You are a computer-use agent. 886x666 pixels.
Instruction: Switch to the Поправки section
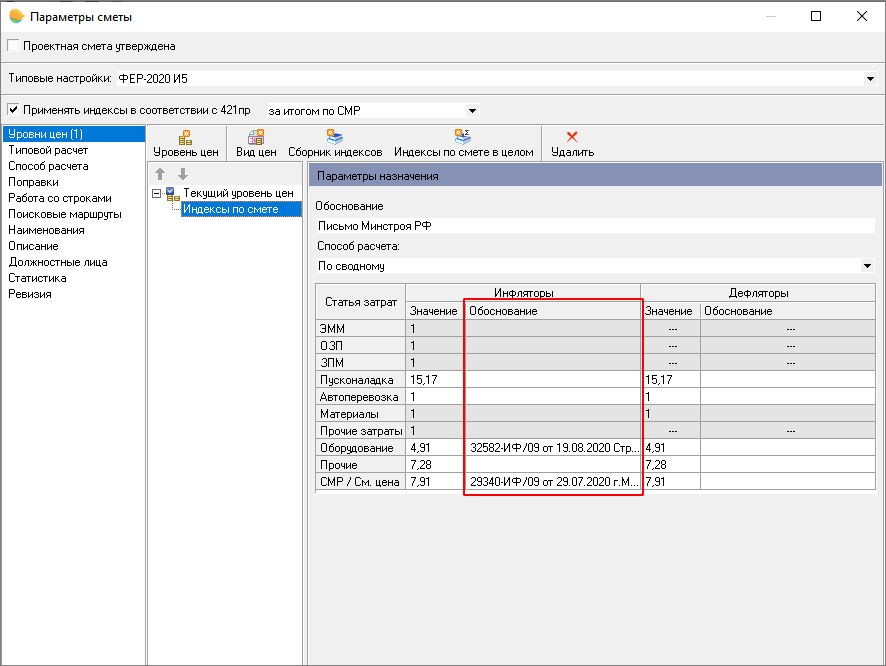click(33, 182)
